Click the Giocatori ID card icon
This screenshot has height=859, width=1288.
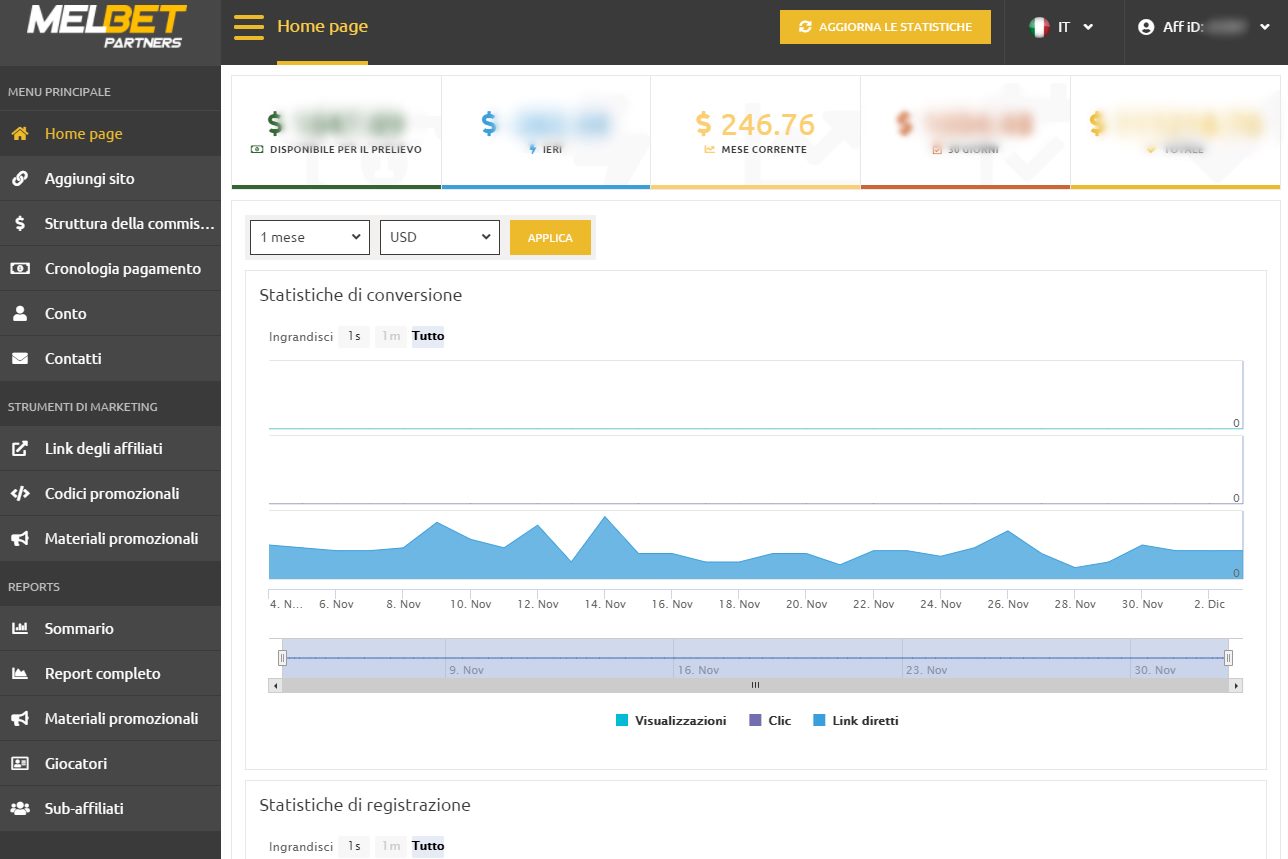20,763
